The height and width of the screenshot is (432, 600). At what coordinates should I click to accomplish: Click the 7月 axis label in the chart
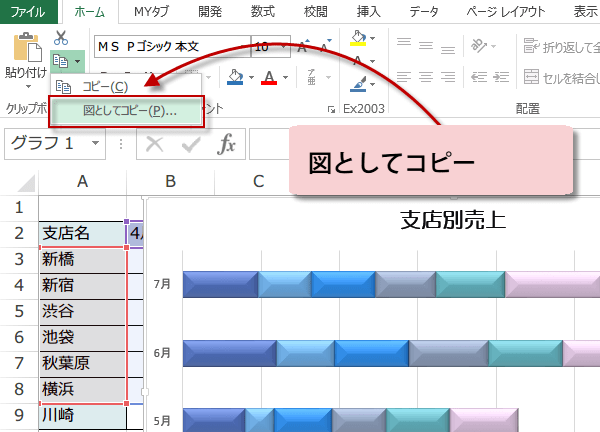tap(162, 284)
